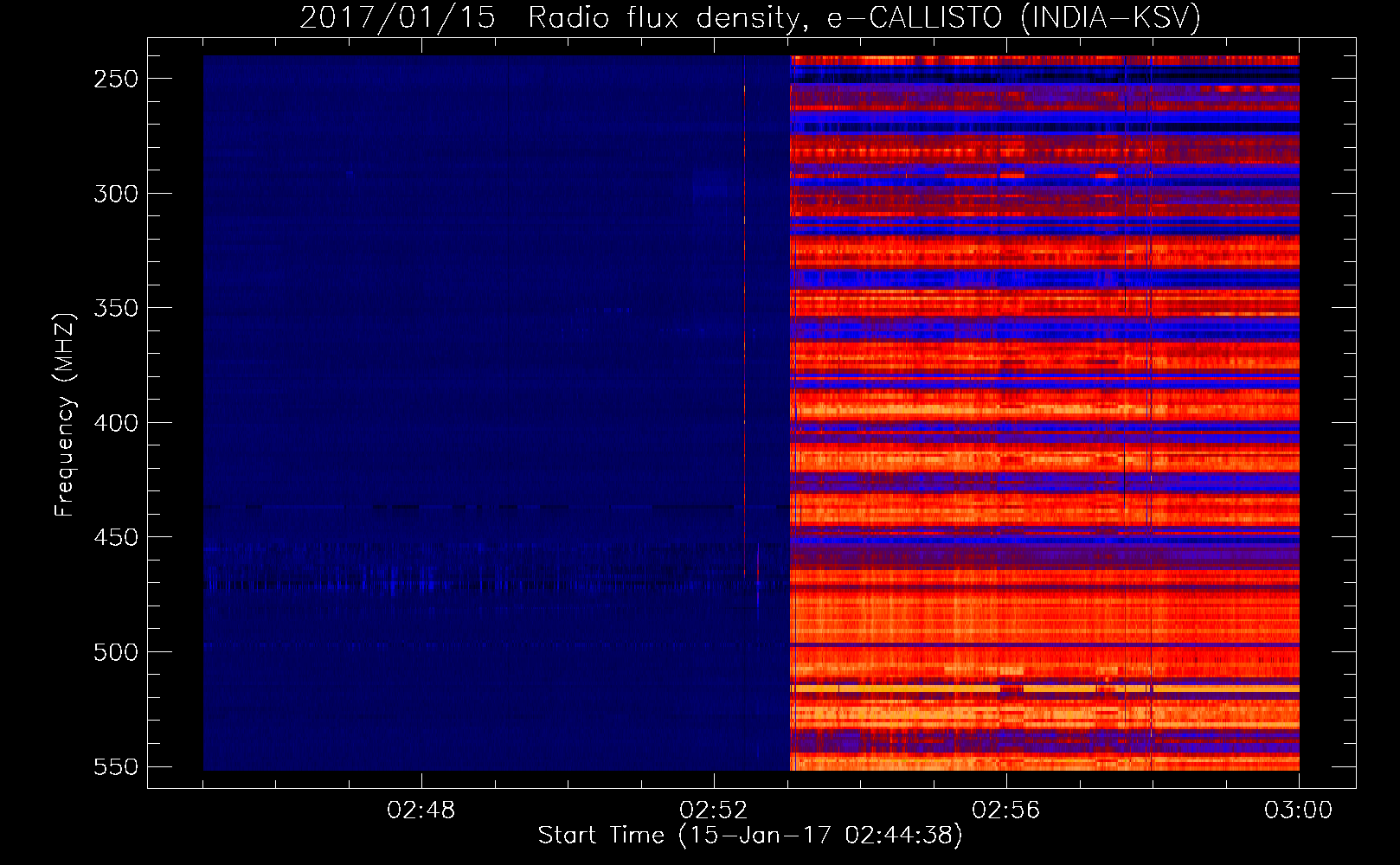Click the 300 frequency tick label
This screenshot has height=865, width=1400.
pyautogui.click(x=115, y=194)
